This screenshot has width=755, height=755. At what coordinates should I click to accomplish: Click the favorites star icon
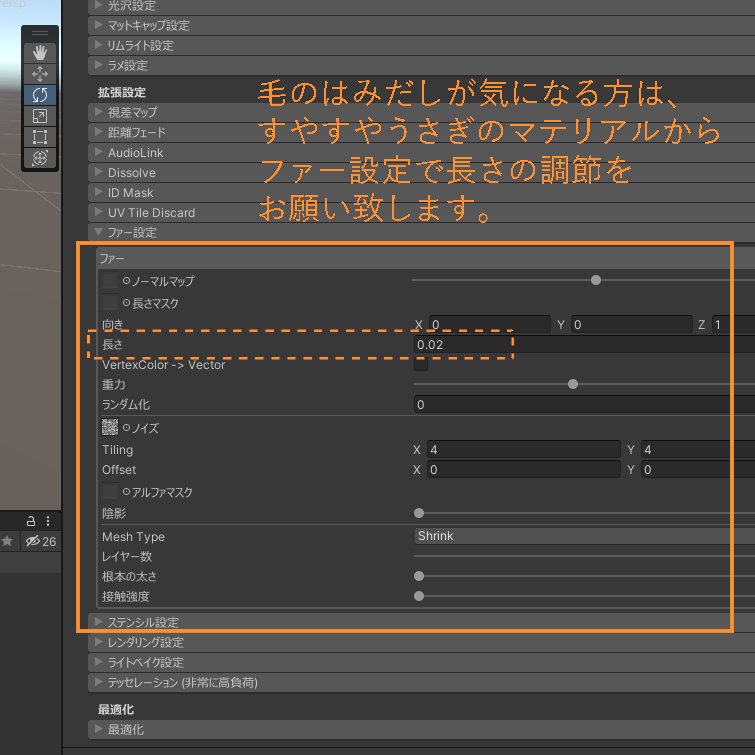[x=7, y=541]
